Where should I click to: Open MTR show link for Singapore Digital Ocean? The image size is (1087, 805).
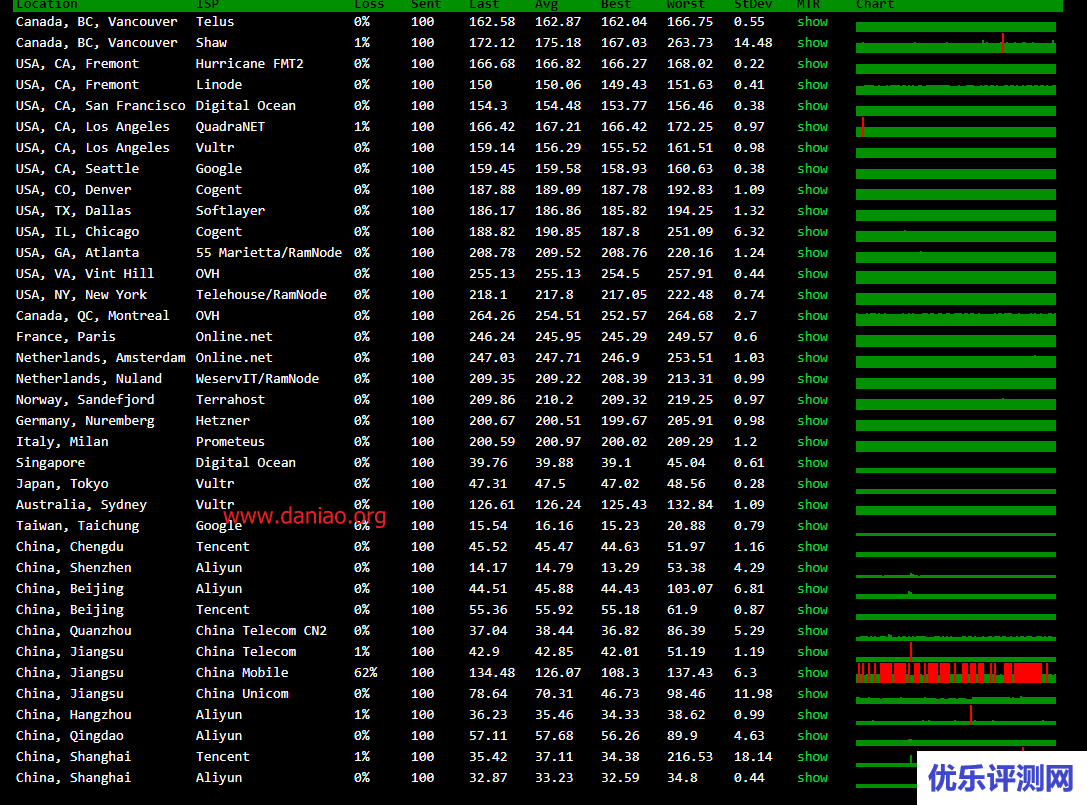812,462
